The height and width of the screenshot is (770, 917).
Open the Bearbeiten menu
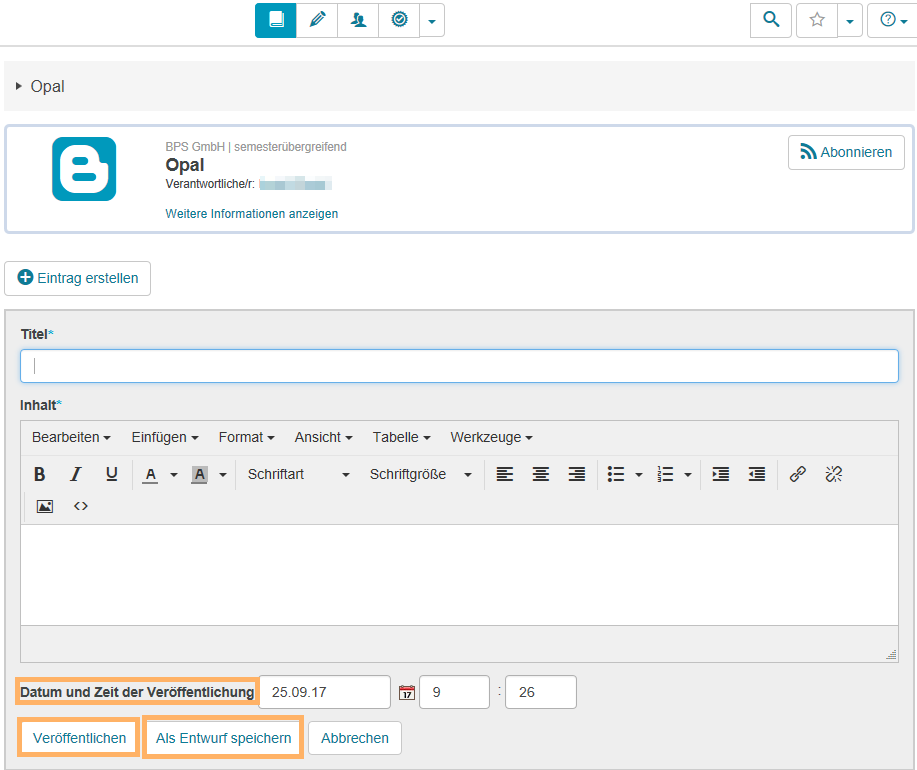pos(71,437)
